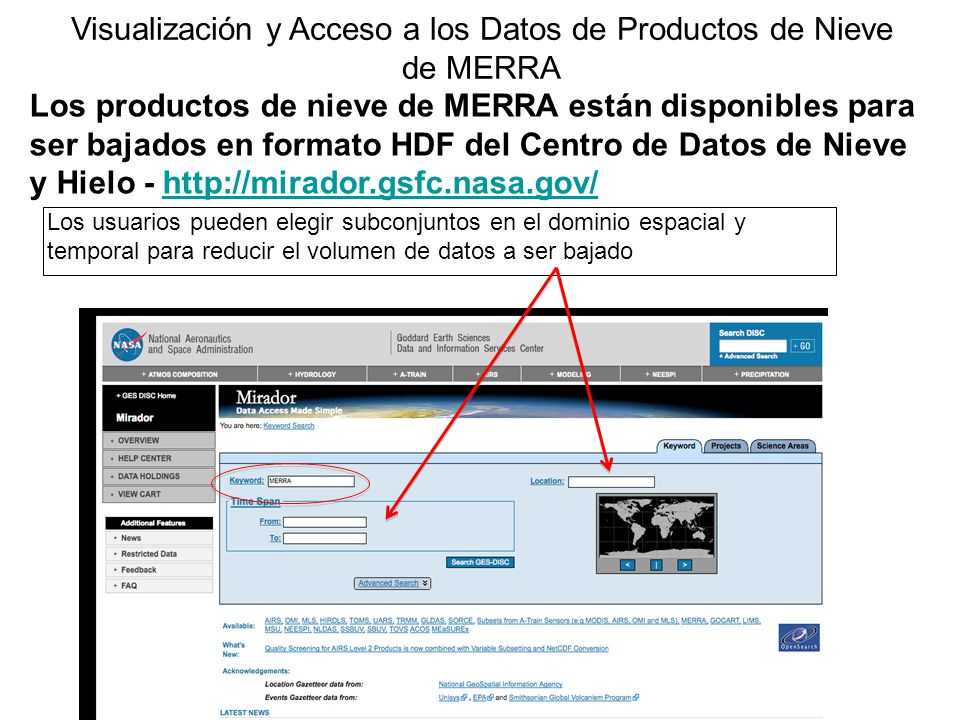Viewport: 960px width, 720px height.
Task: Go to GES DISC Home
Action: click(x=146, y=396)
